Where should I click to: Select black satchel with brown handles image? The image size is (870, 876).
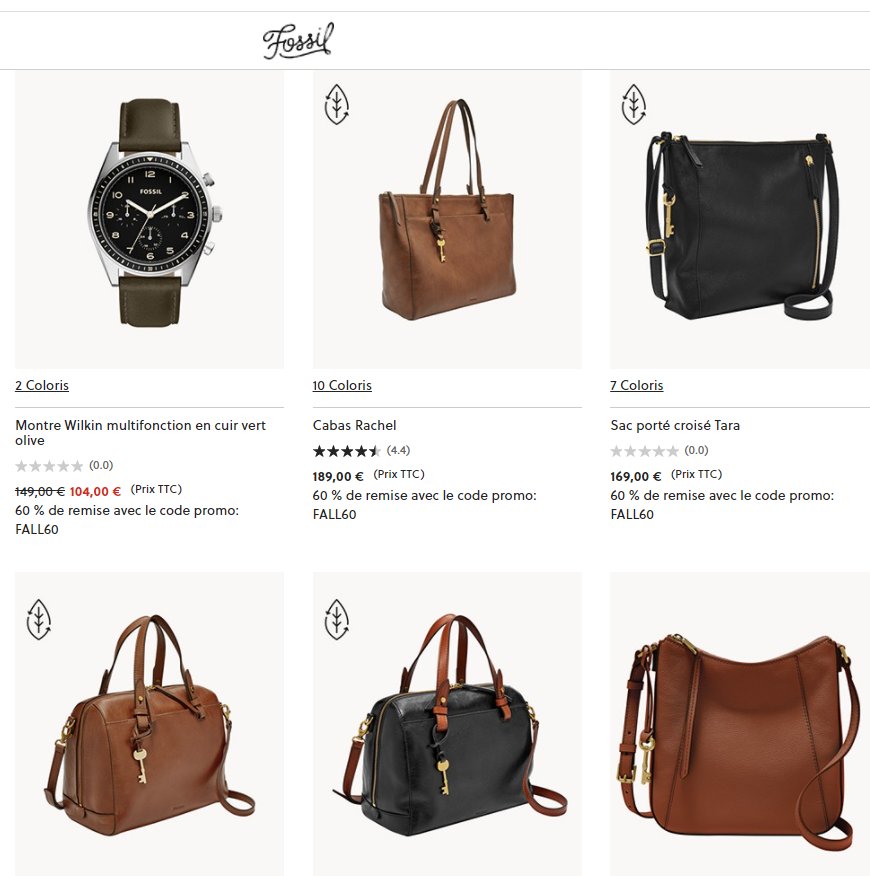click(x=447, y=724)
